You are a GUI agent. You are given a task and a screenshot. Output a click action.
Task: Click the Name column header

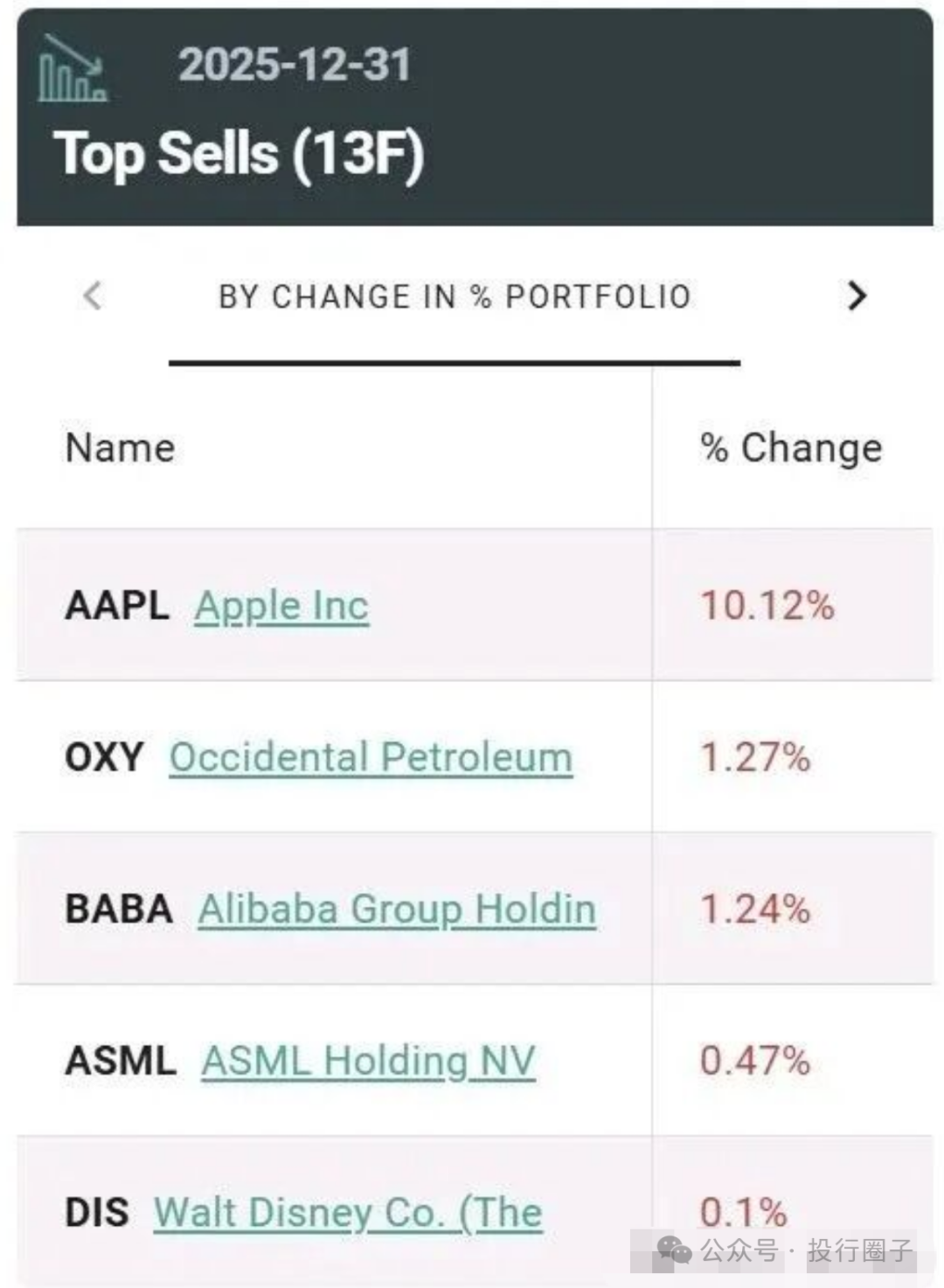pos(121,448)
